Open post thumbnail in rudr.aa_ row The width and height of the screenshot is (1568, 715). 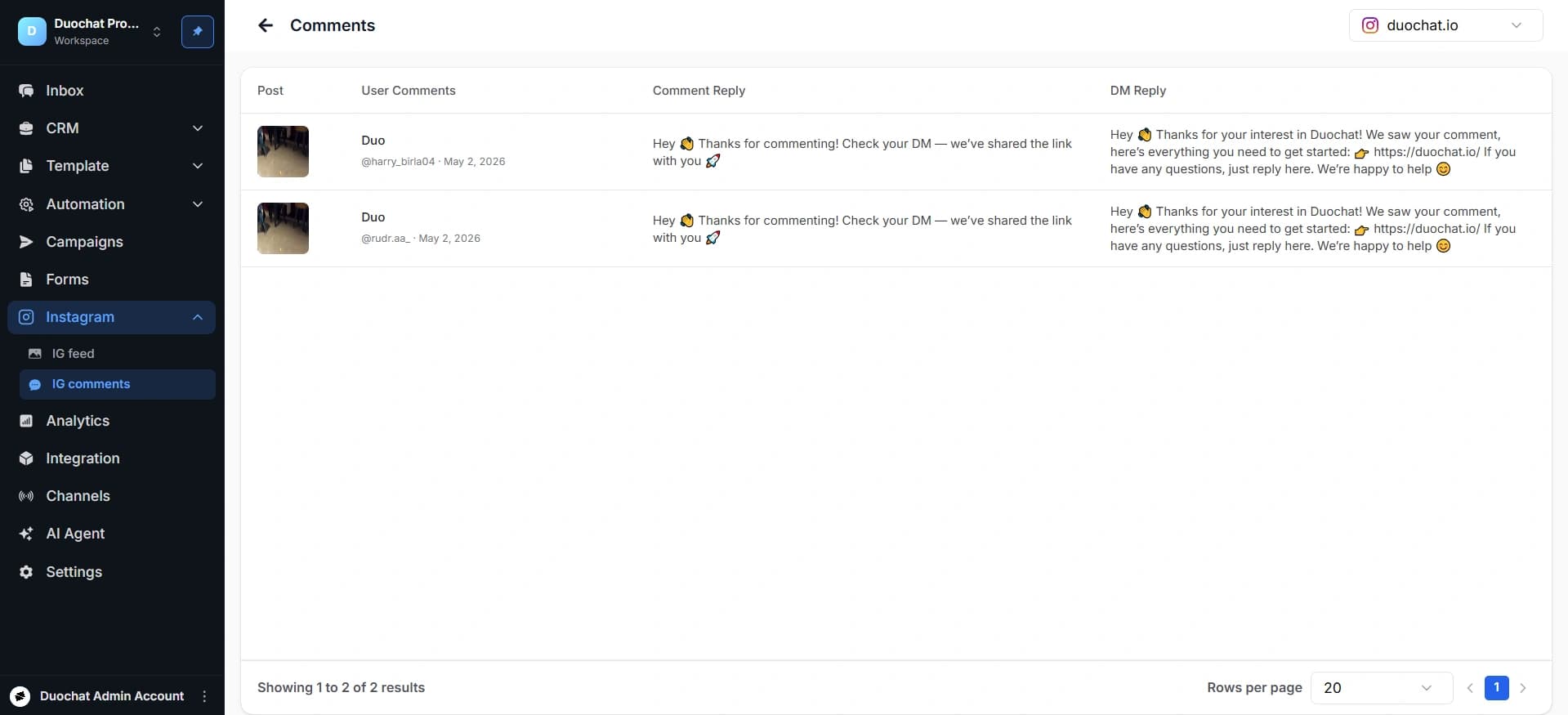tap(283, 228)
